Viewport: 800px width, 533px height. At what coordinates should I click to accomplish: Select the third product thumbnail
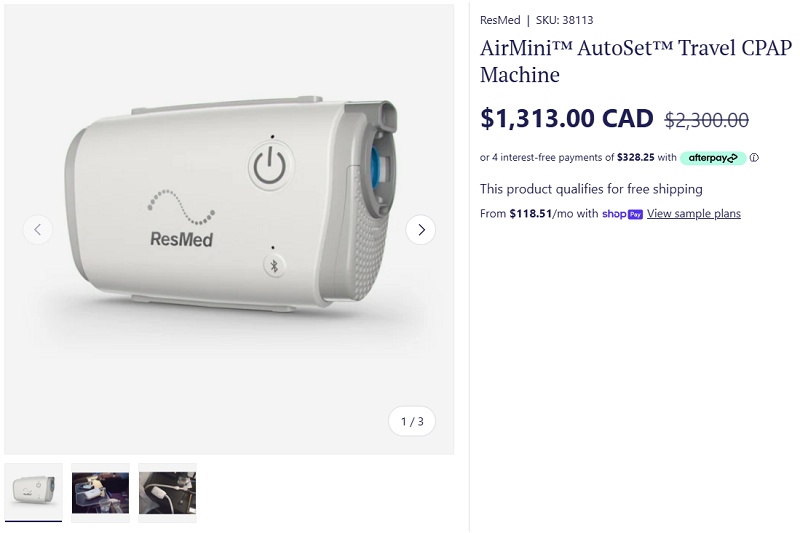tap(167, 492)
